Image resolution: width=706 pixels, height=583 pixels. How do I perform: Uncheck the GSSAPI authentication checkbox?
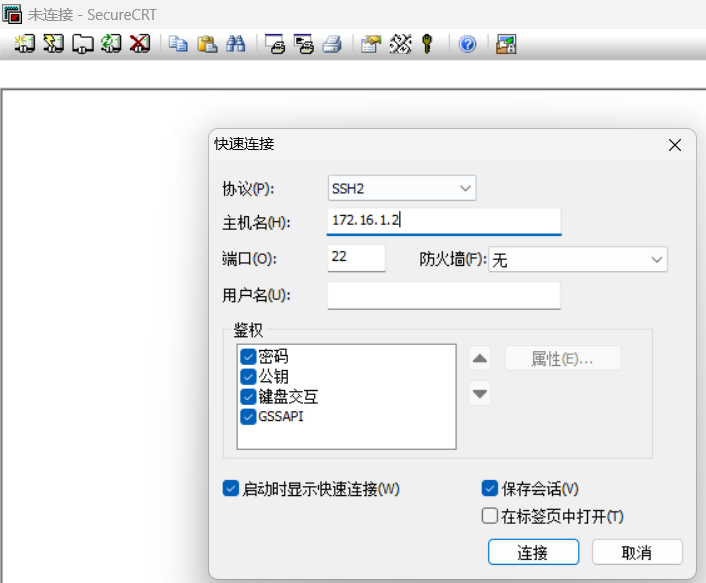click(x=248, y=416)
